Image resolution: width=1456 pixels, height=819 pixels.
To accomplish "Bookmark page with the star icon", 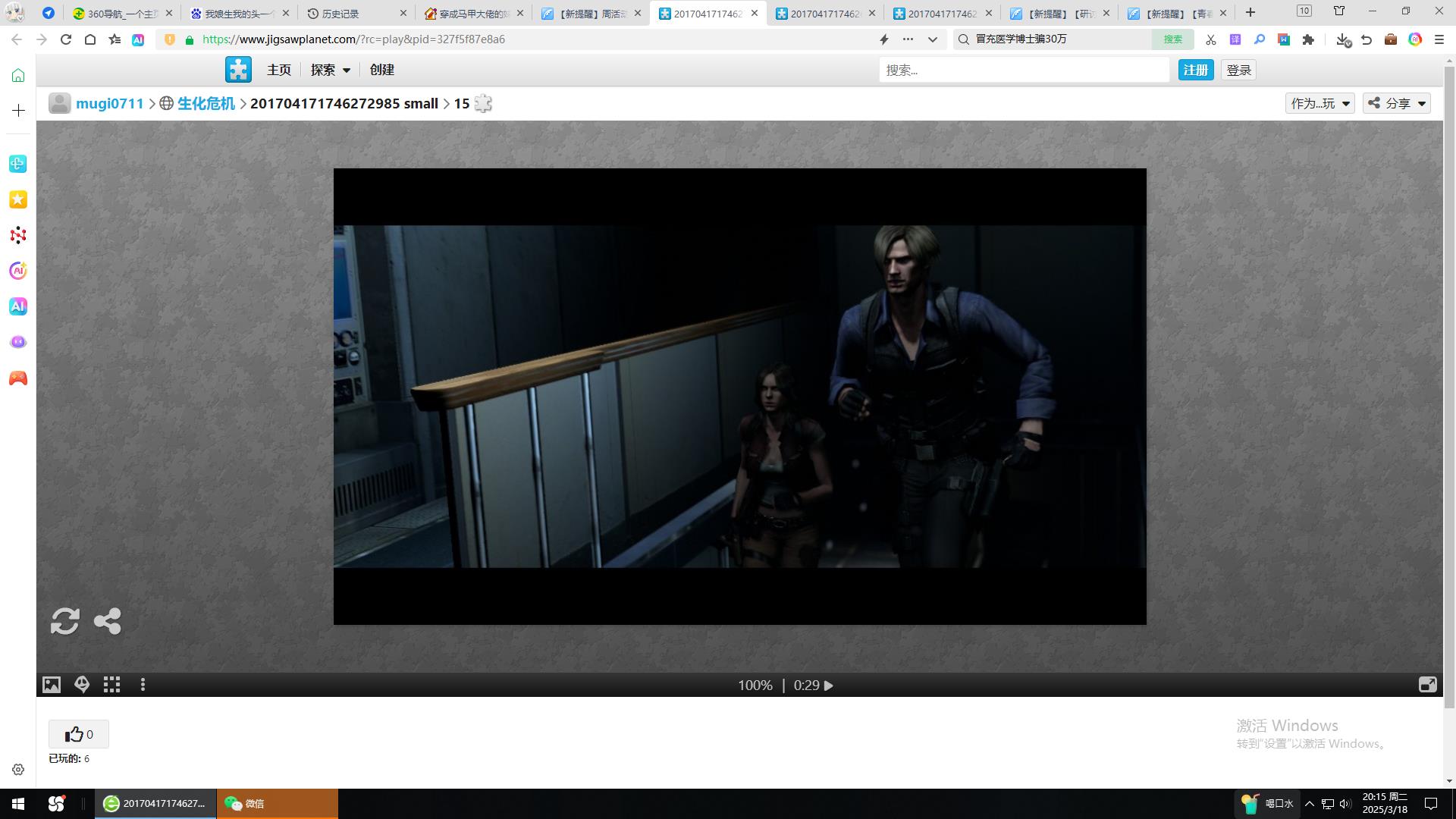I will coord(115,39).
